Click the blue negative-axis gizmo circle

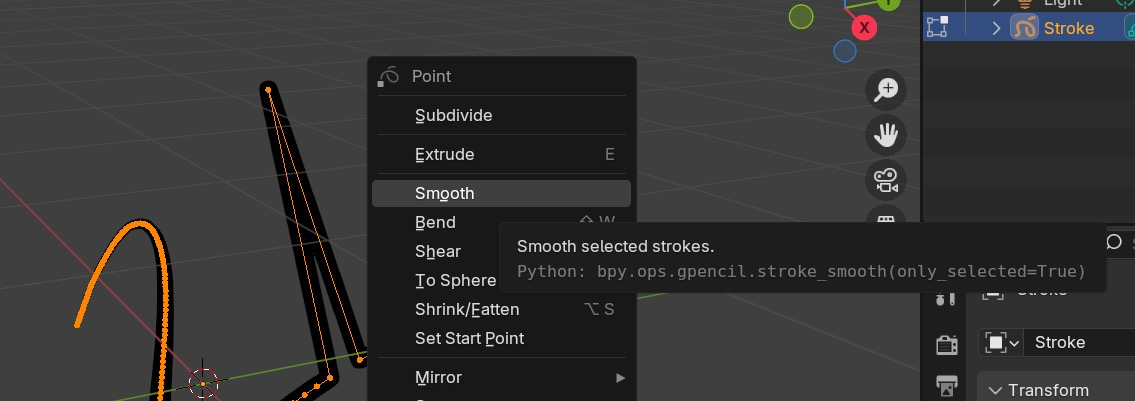coord(845,50)
